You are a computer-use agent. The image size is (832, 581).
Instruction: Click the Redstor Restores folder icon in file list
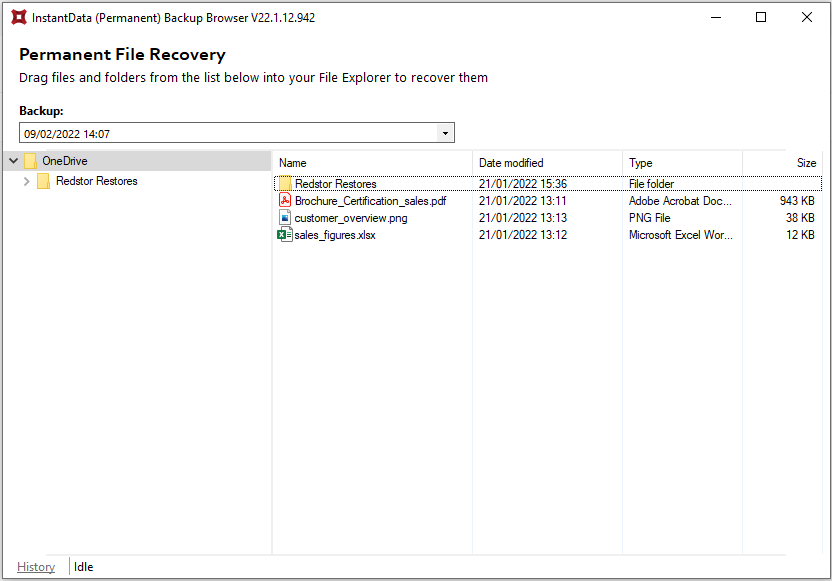pos(285,184)
